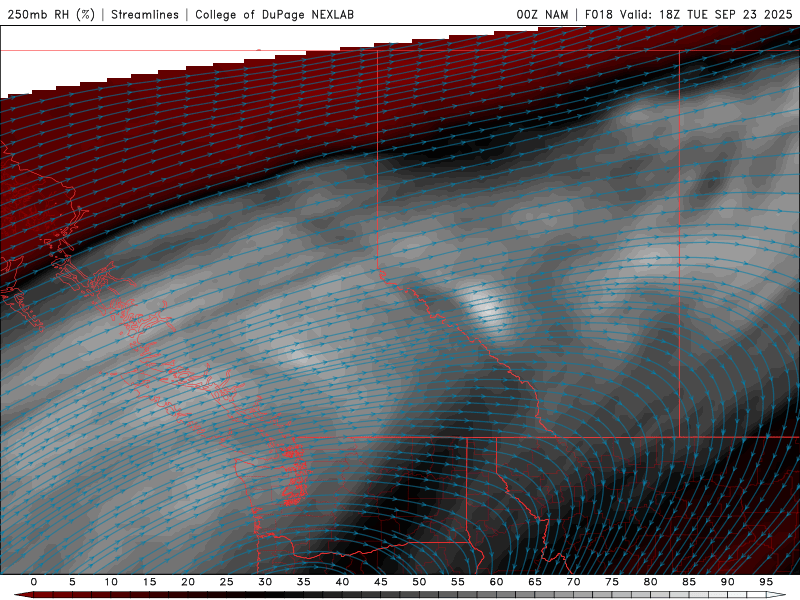
Task: Click the '80' colorbar value label
Action: pos(651,582)
